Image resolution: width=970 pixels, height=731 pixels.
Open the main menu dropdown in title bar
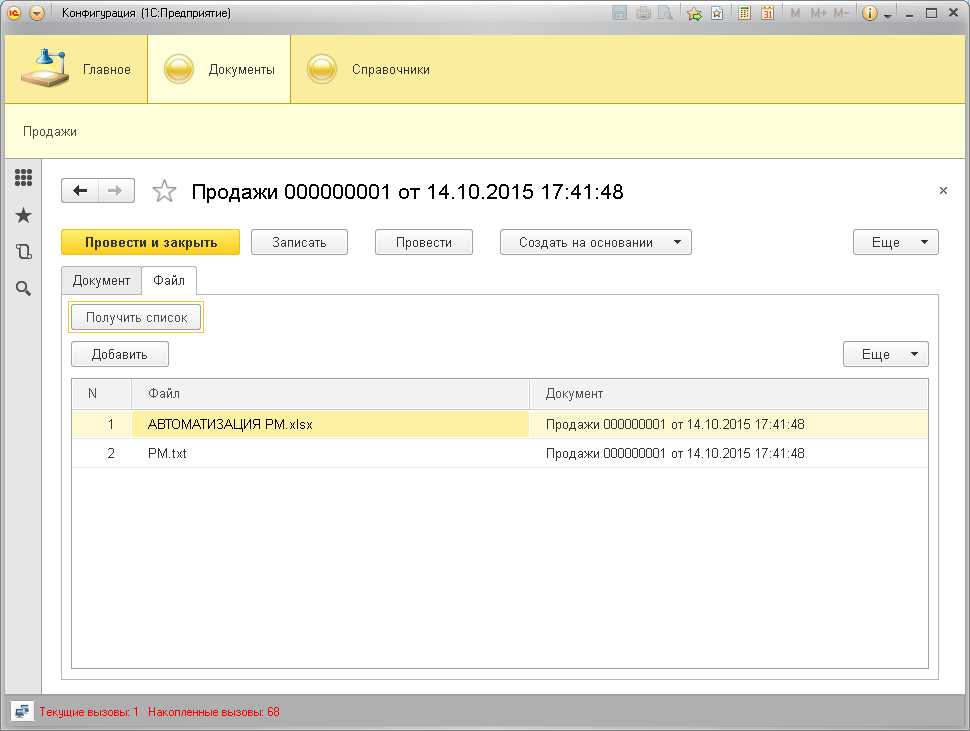(37, 13)
